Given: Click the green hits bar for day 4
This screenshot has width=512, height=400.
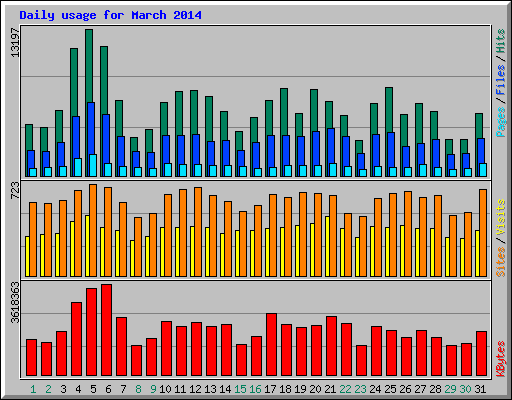Looking at the screenshot, I should [x=74, y=82].
